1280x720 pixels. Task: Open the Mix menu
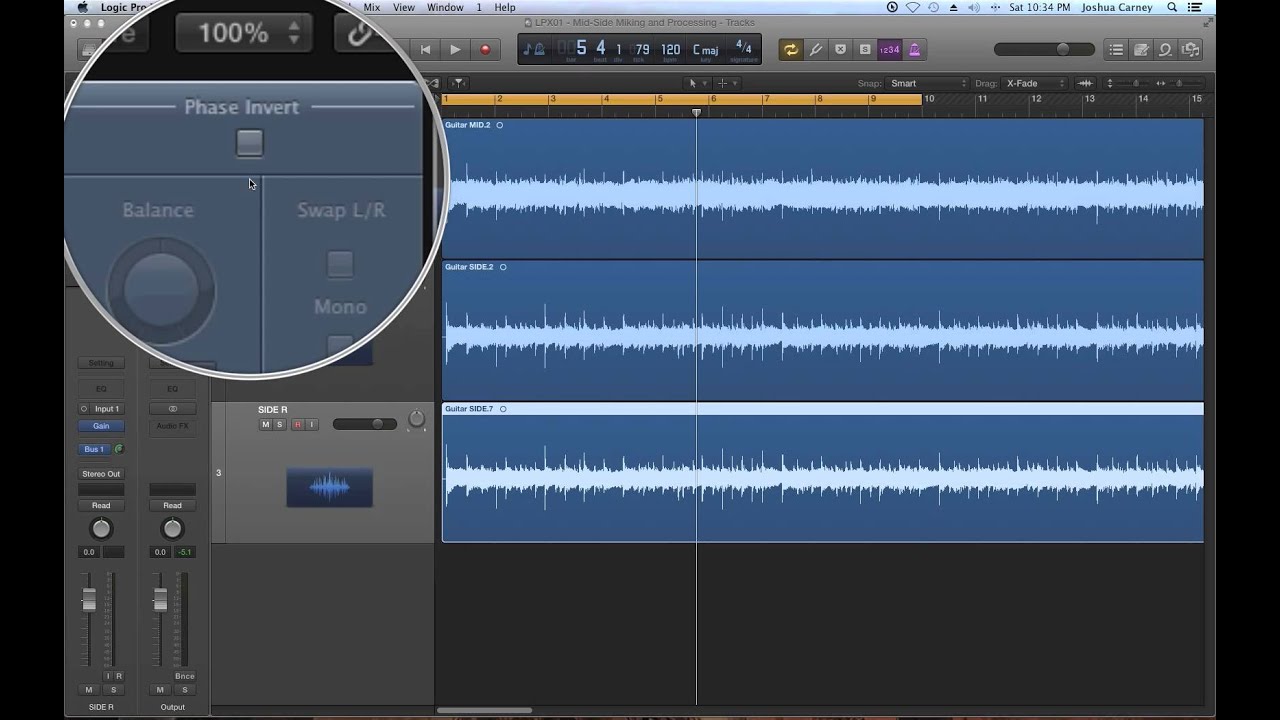(372, 7)
